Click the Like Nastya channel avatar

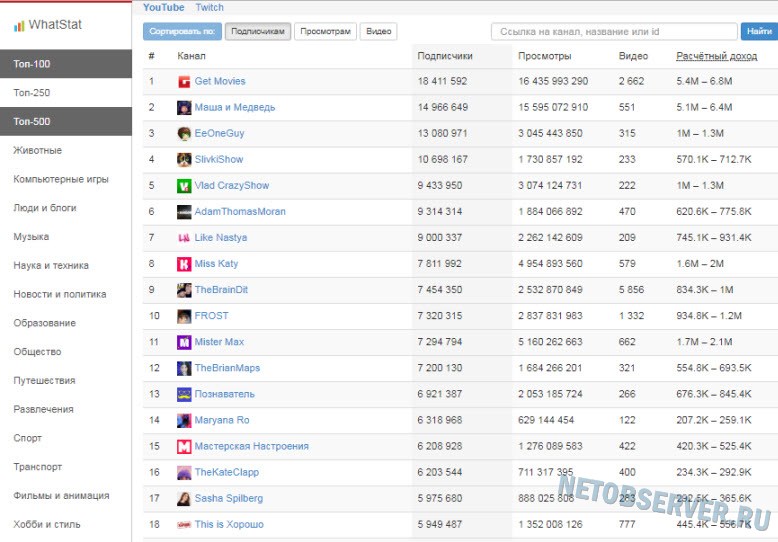point(184,238)
